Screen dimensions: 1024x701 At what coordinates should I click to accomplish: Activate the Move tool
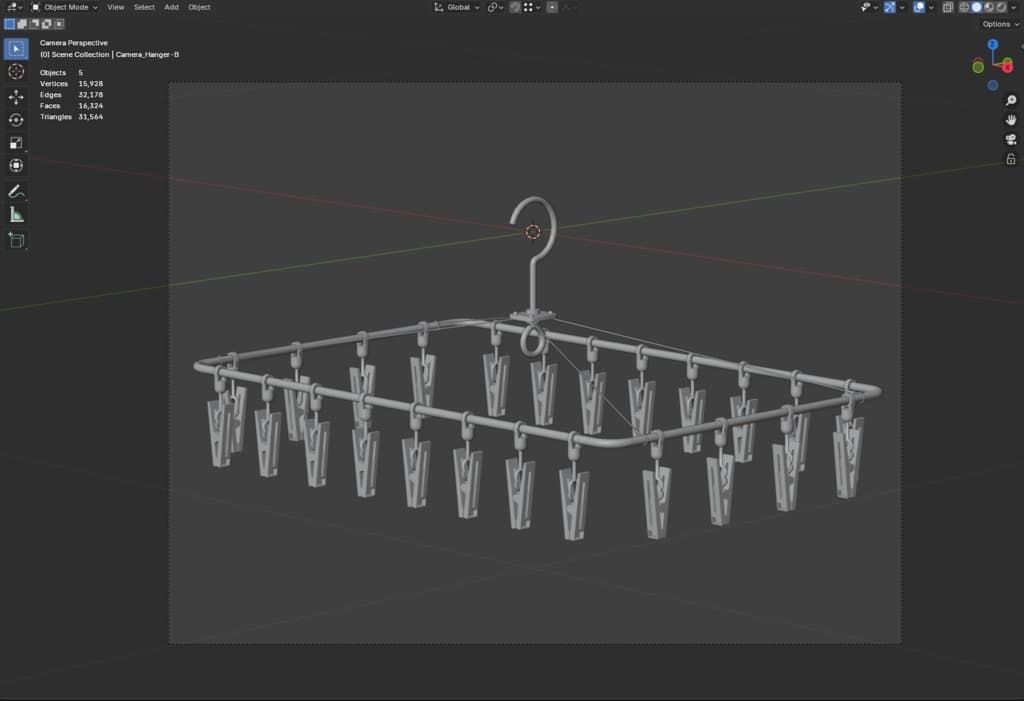coord(16,96)
